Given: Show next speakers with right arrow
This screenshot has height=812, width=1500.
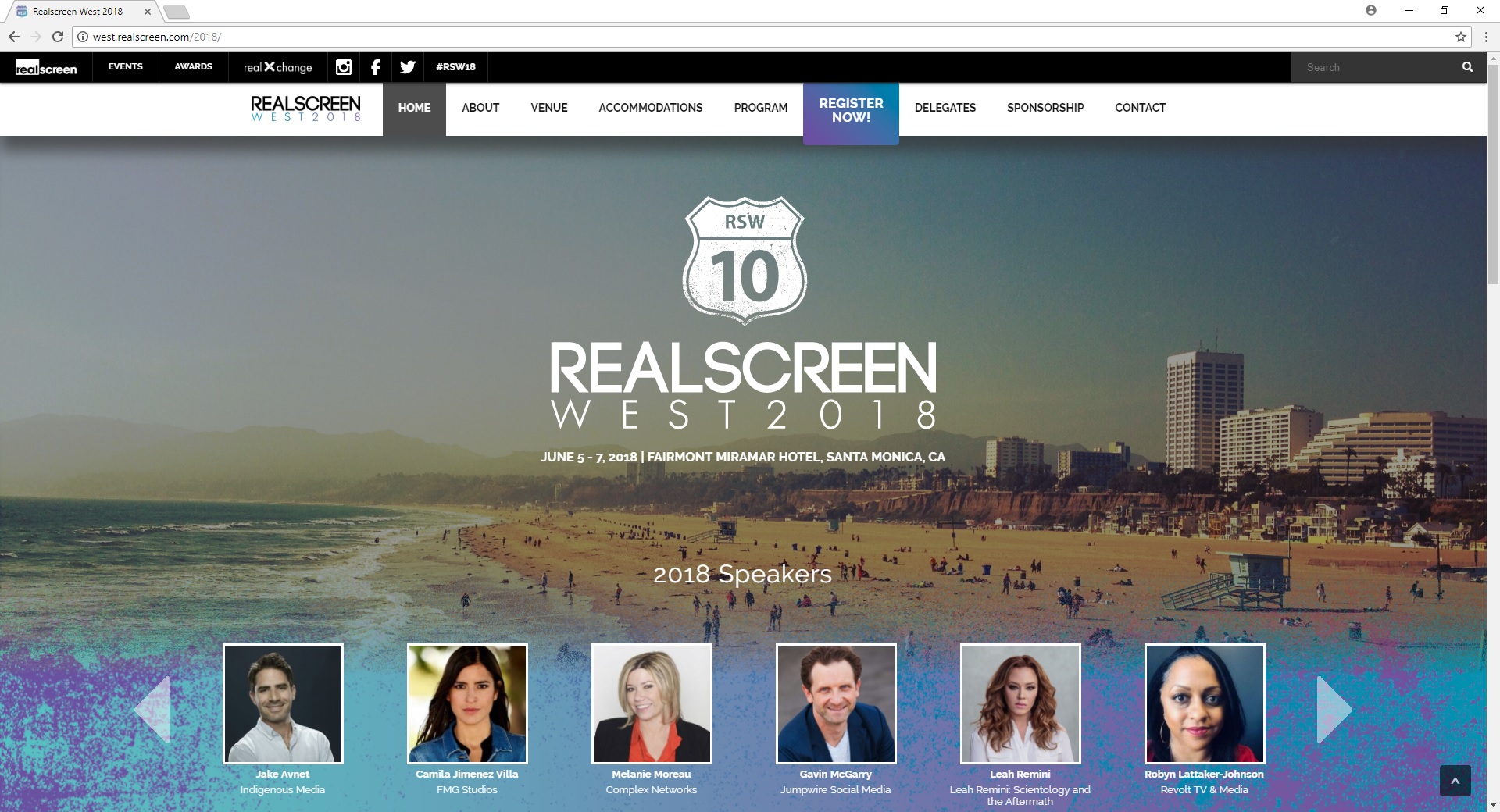Looking at the screenshot, I should (x=1334, y=710).
